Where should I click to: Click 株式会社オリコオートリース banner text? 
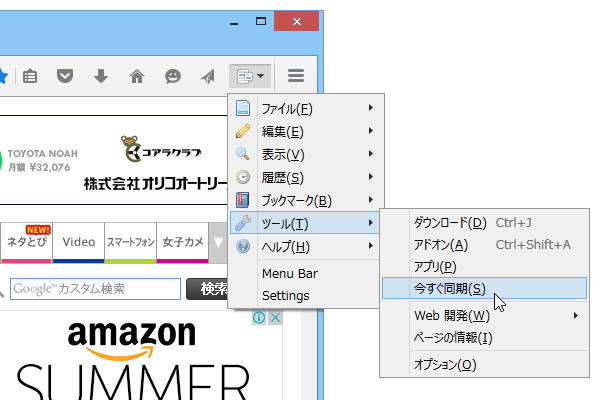[155, 184]
